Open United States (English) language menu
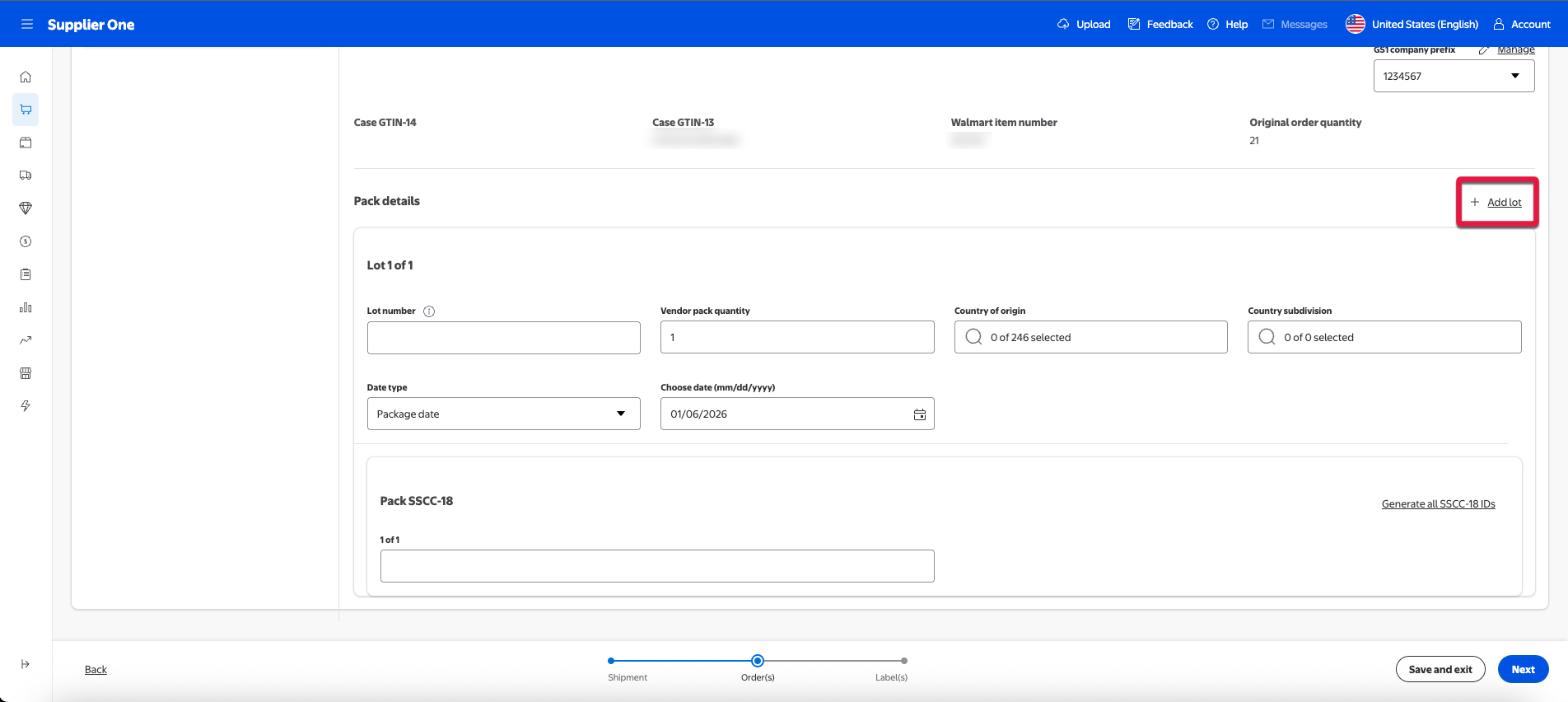The image size is (1568, 702). coord(1412,24)
